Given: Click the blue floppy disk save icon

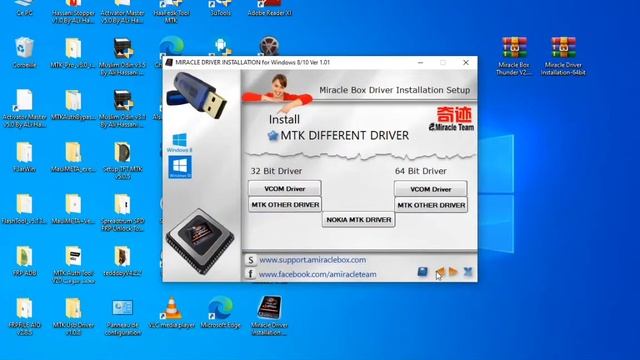Looking at the screenshot, I should coord(422,271).
